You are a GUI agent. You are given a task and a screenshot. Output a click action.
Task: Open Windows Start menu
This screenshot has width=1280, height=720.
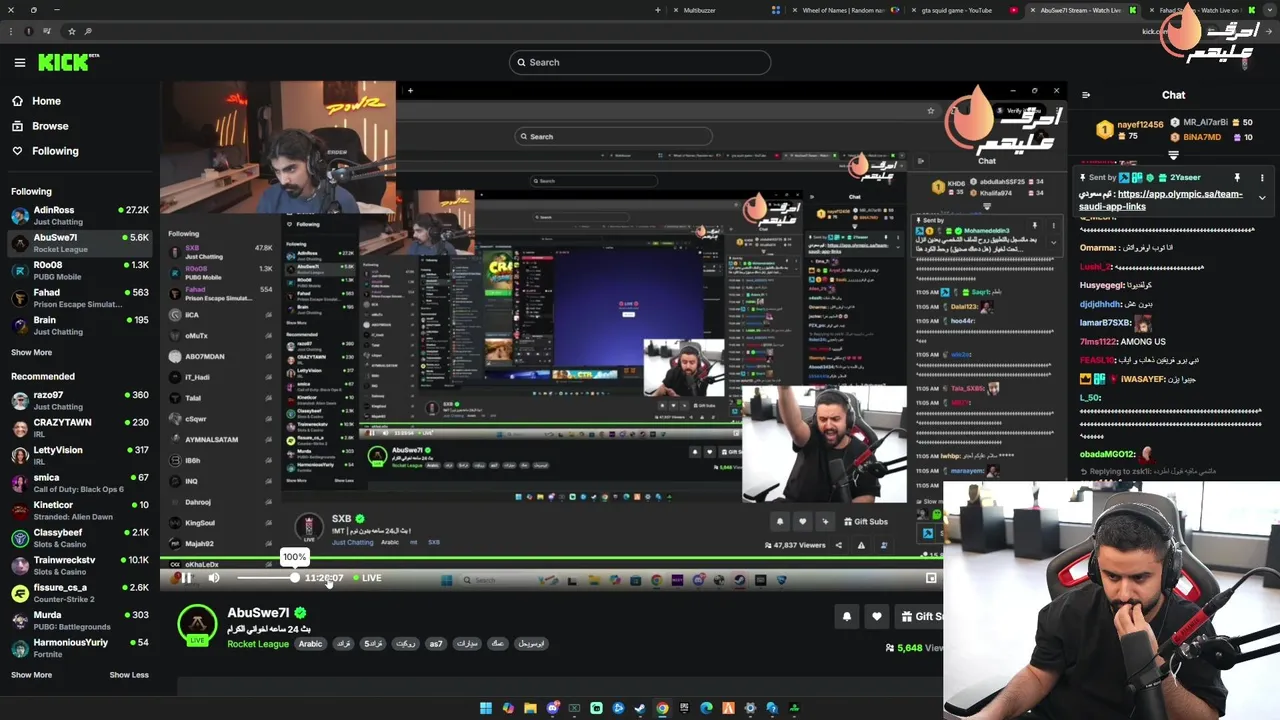[x=486, y=708]
